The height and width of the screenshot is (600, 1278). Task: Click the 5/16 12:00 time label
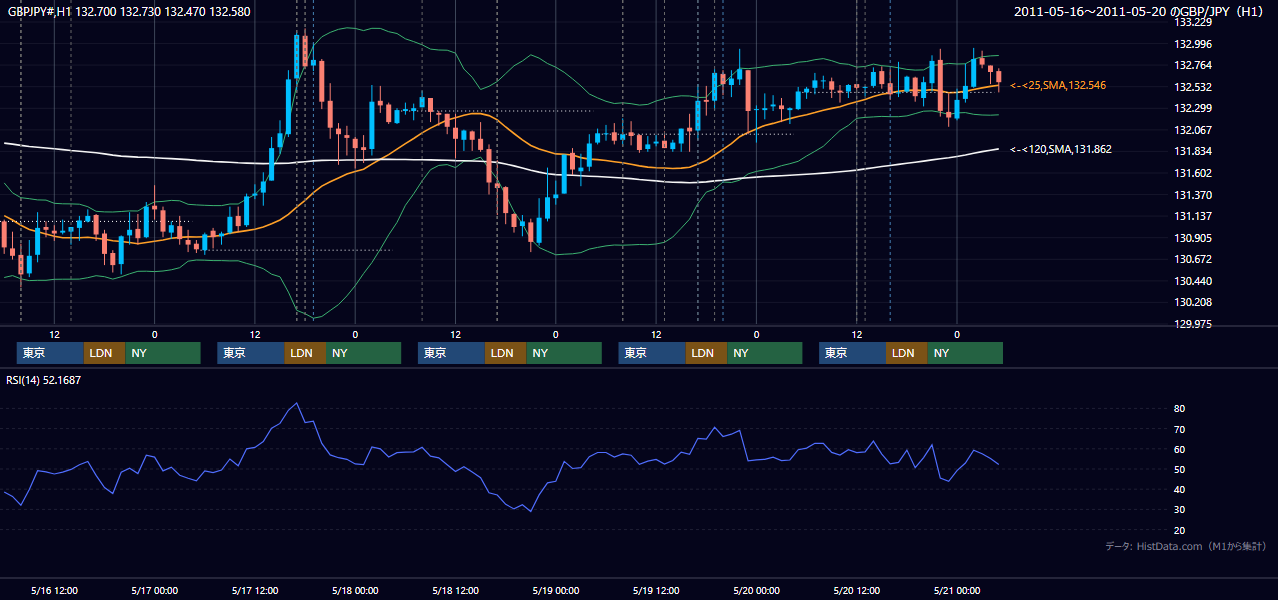pyautogui.click(x=55, y=590)
